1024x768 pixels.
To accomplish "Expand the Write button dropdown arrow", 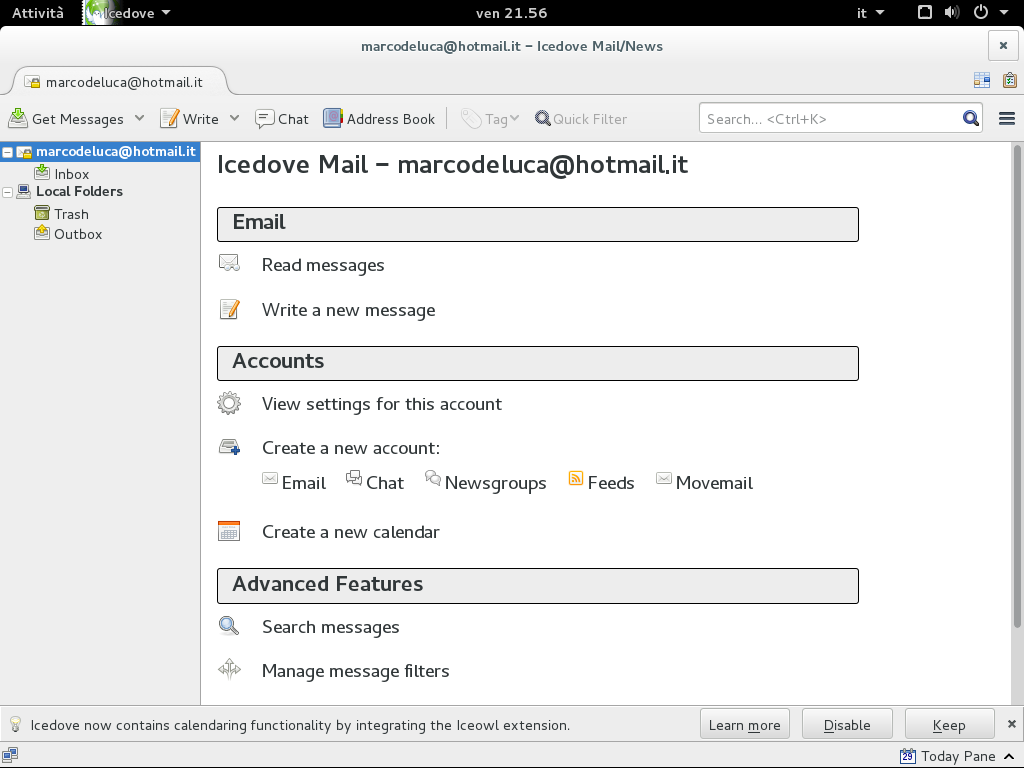I will click(x=234, y=118).
